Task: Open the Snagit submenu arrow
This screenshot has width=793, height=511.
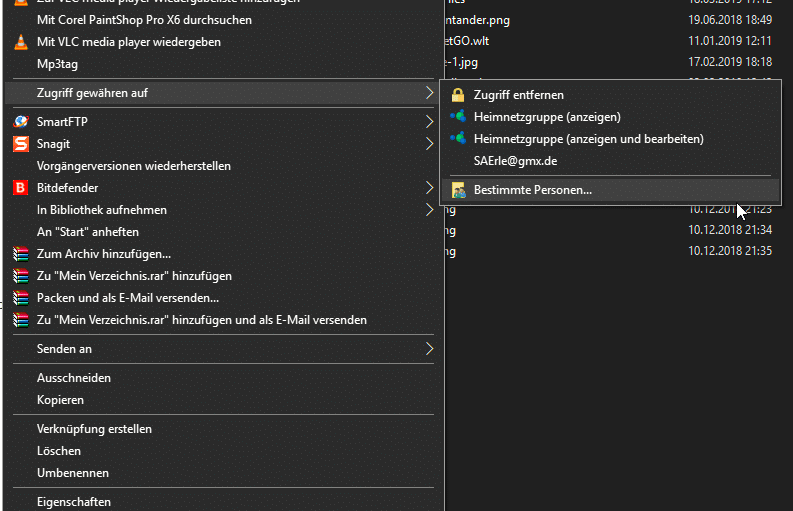Action: pos(429,144)
